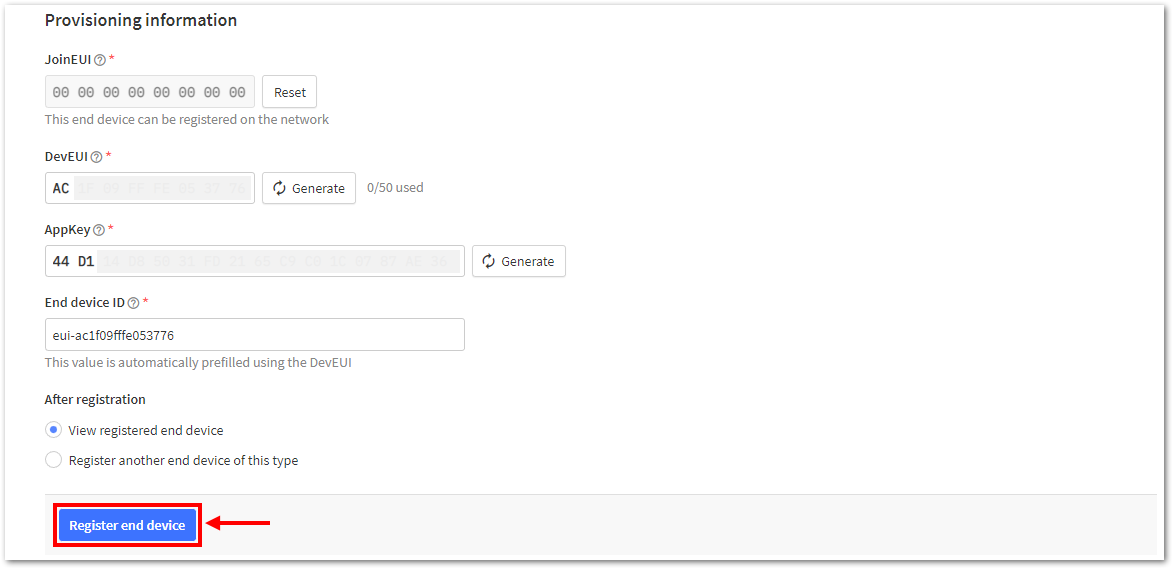The height and width of the screenshot is (569, 1173).
Task: Choose Register another end device of this type
Action: tap(53, 460)
